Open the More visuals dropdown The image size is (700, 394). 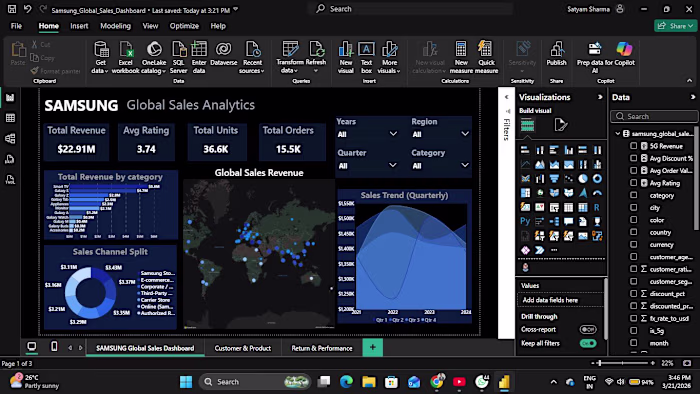389,57
